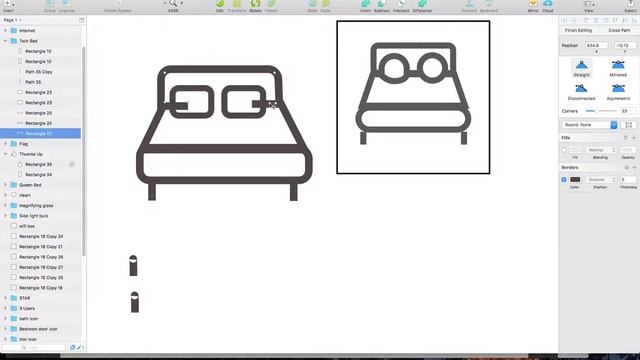This screenshot has width=640, height=360.
Task: Adjust the Corners radius slider
Action: click(600, 111)
